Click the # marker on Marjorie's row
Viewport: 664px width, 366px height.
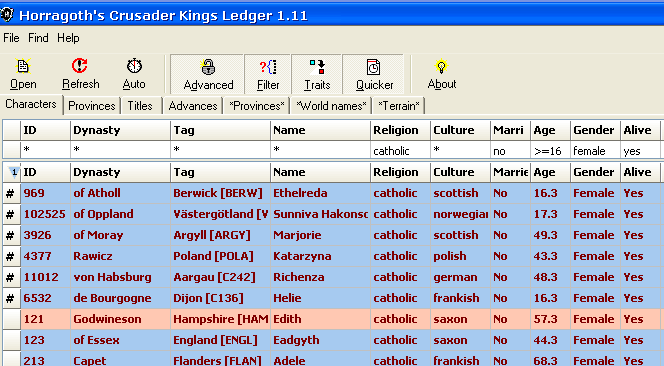pyautogui.click(x=11, y=235)
